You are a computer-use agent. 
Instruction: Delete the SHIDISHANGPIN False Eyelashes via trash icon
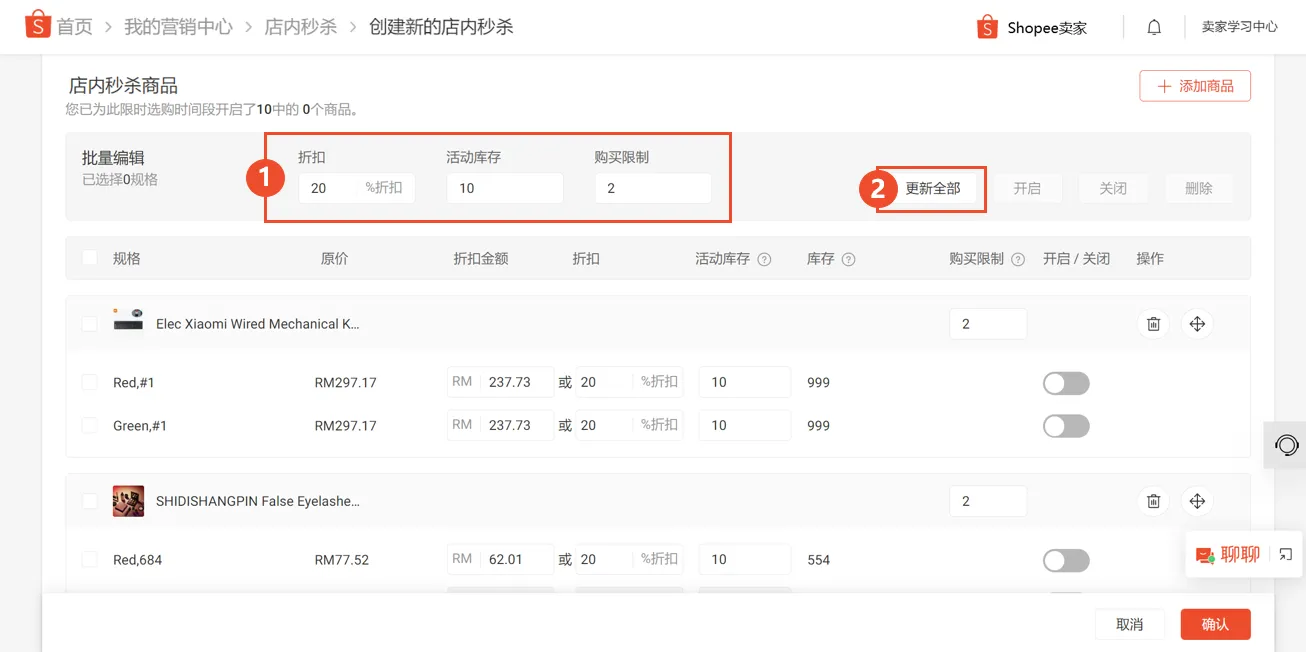click(1153, 500)
